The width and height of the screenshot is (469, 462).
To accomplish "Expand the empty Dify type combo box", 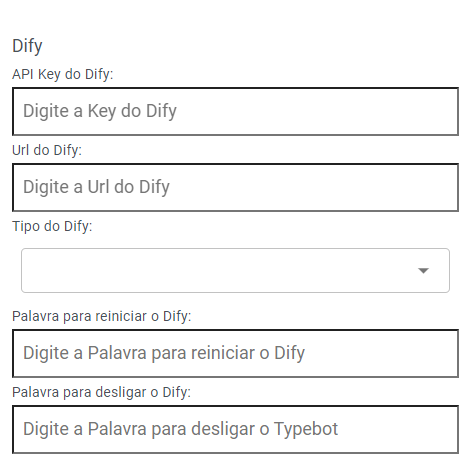I will 235,270.
